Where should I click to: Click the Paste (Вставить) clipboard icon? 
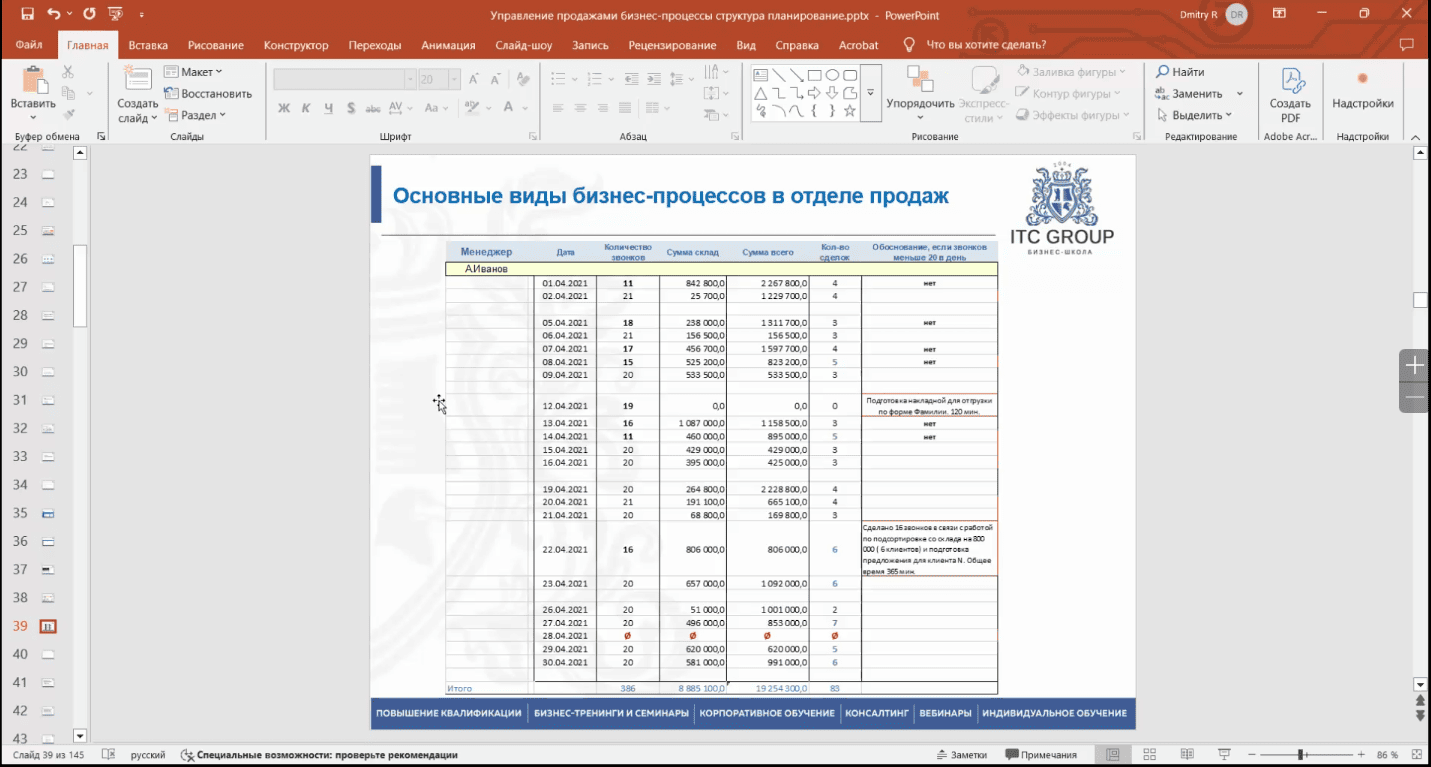tap(33, 82)
